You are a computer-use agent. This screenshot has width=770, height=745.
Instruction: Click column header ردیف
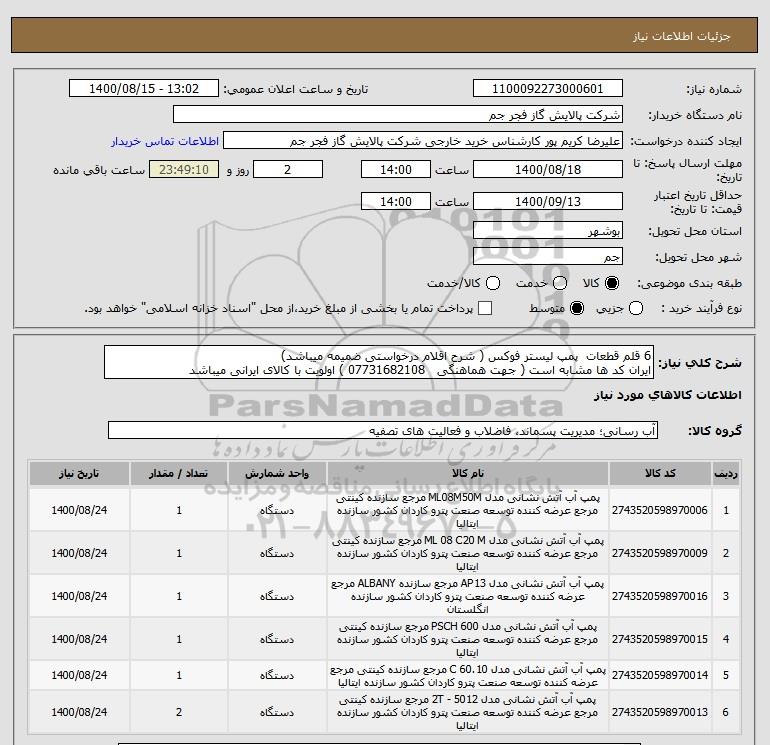[726, 473]
